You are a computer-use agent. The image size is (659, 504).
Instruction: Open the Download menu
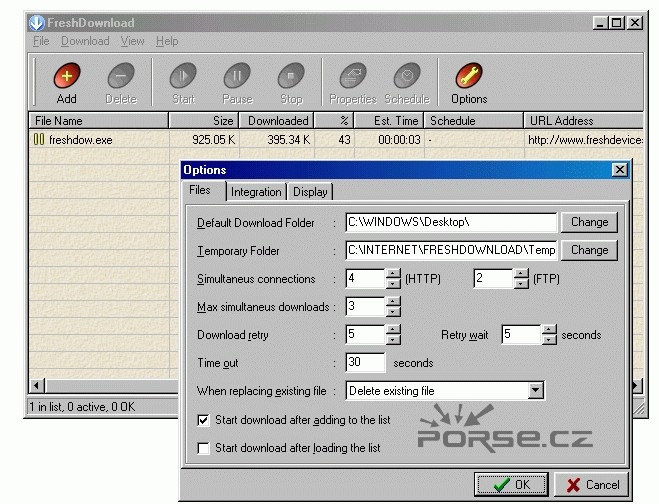point(85,41)
